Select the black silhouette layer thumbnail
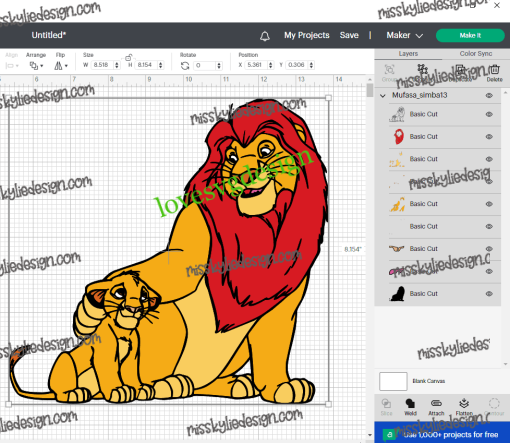 tap(397, 294)
